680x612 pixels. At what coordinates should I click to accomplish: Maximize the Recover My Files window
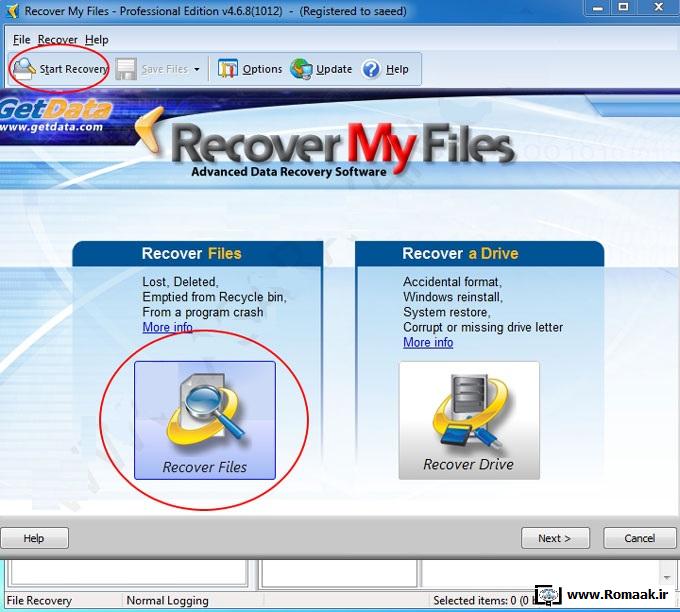624,7
